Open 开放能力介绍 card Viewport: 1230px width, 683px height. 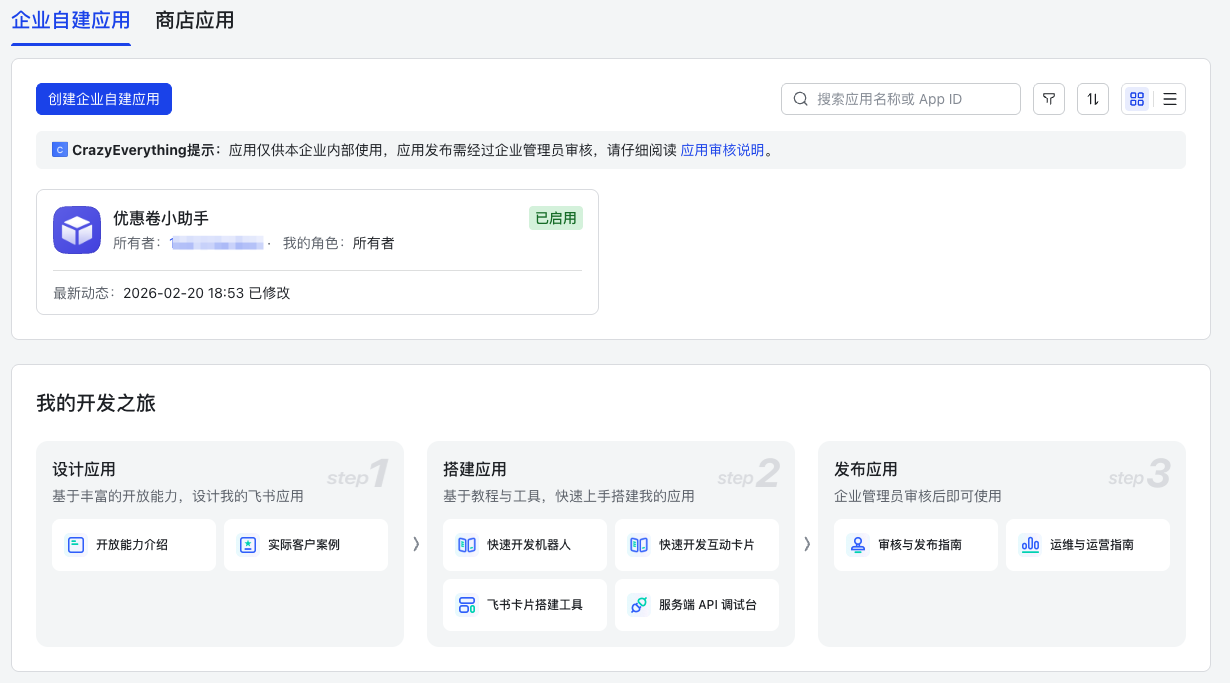point(134,545)
